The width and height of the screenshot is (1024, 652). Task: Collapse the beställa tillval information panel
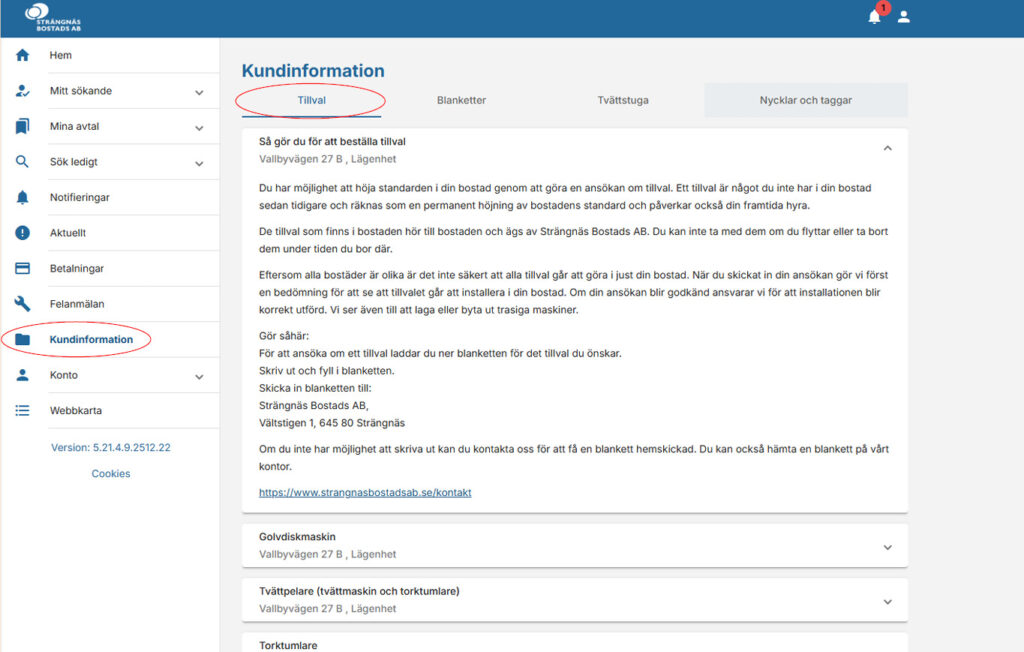pyautogui.click(x=887, y=146)
